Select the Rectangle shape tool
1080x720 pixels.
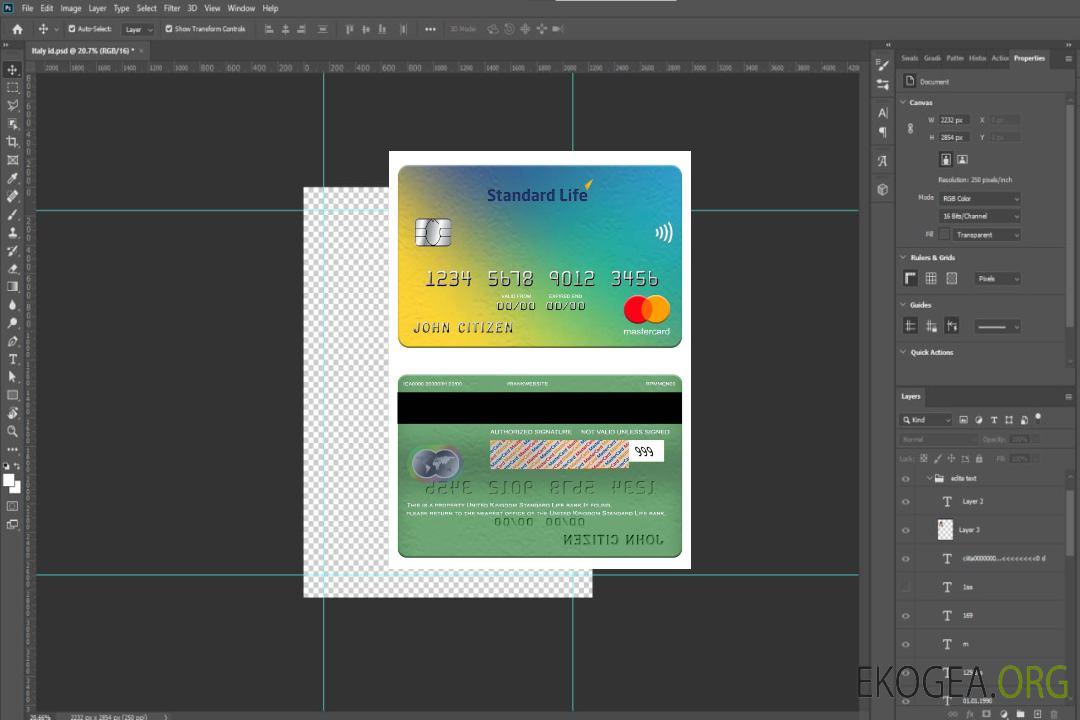click(12, 395)
